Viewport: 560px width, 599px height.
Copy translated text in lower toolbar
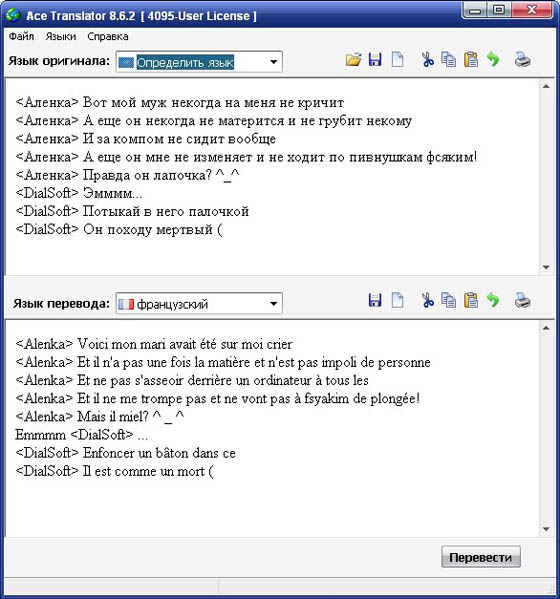[448, 300]
